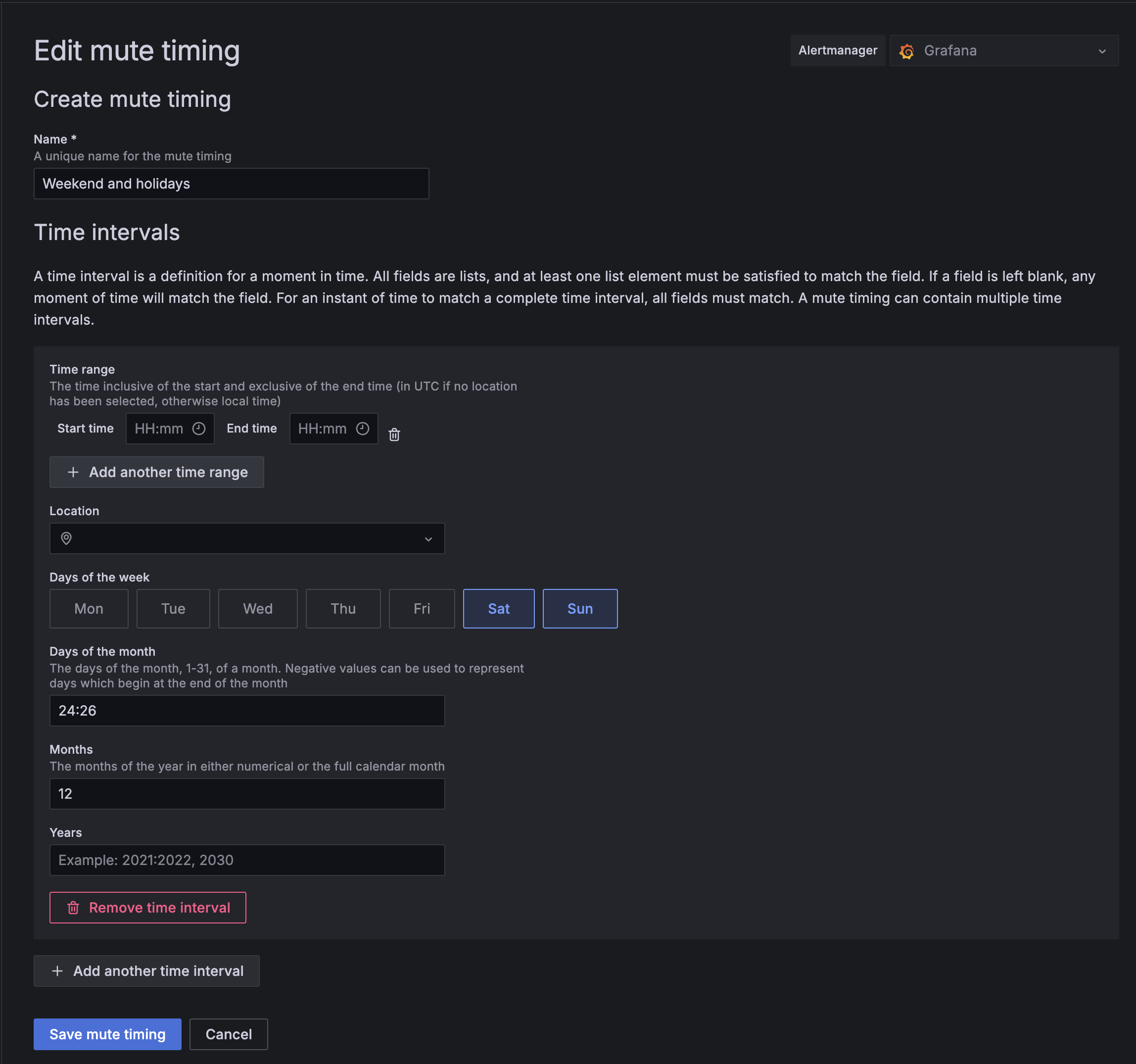Enable Wed day of the week
The width and height of the screenshot is (1136, 1064).
click(x=258, y=609)
